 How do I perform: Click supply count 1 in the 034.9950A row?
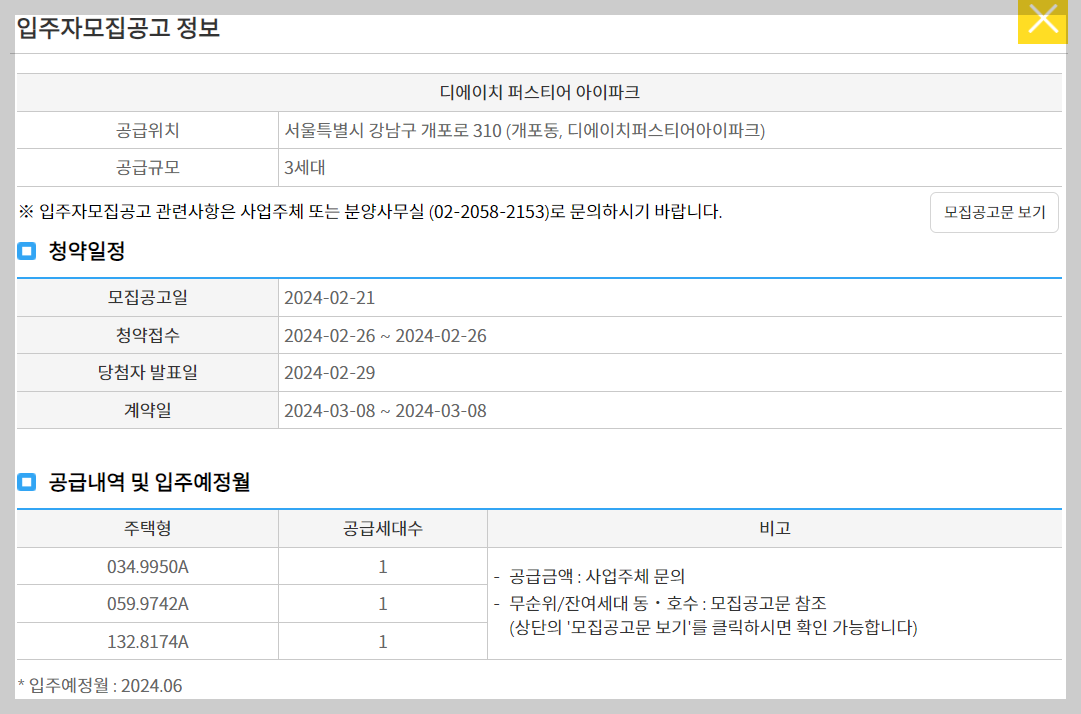click(383, 567)
